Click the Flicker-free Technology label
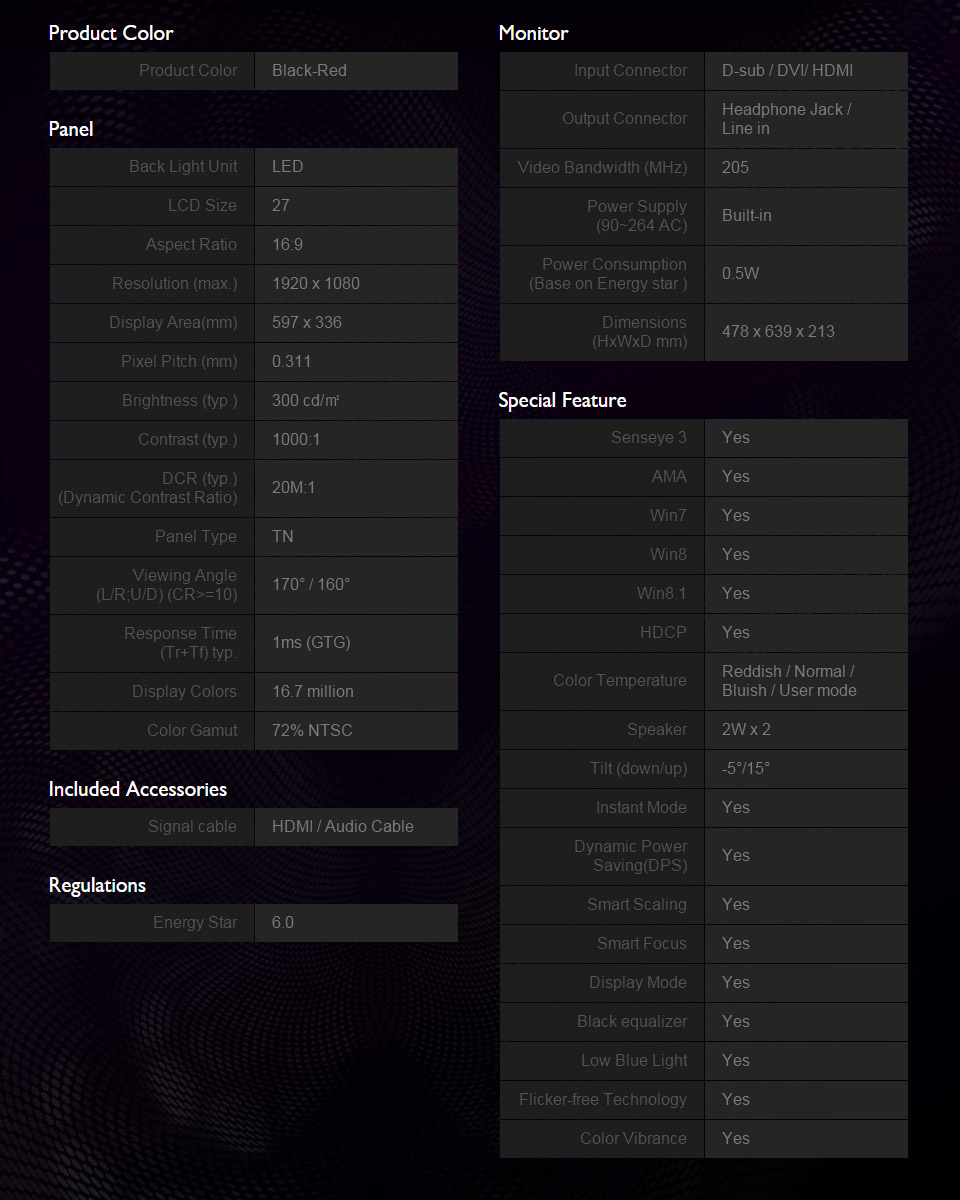The image size is (960, 1200). tap(603, 1100)
